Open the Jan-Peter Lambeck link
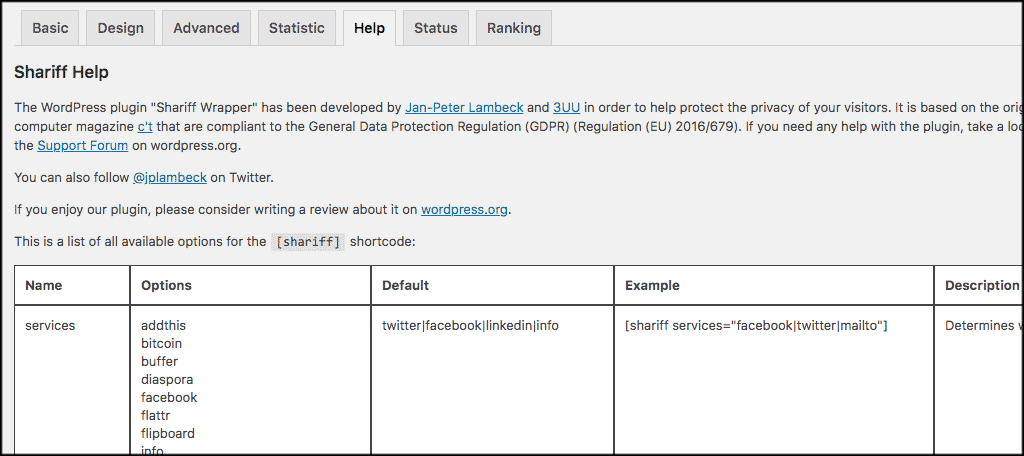The image size is (1024, 456). [x=464, y=108]
